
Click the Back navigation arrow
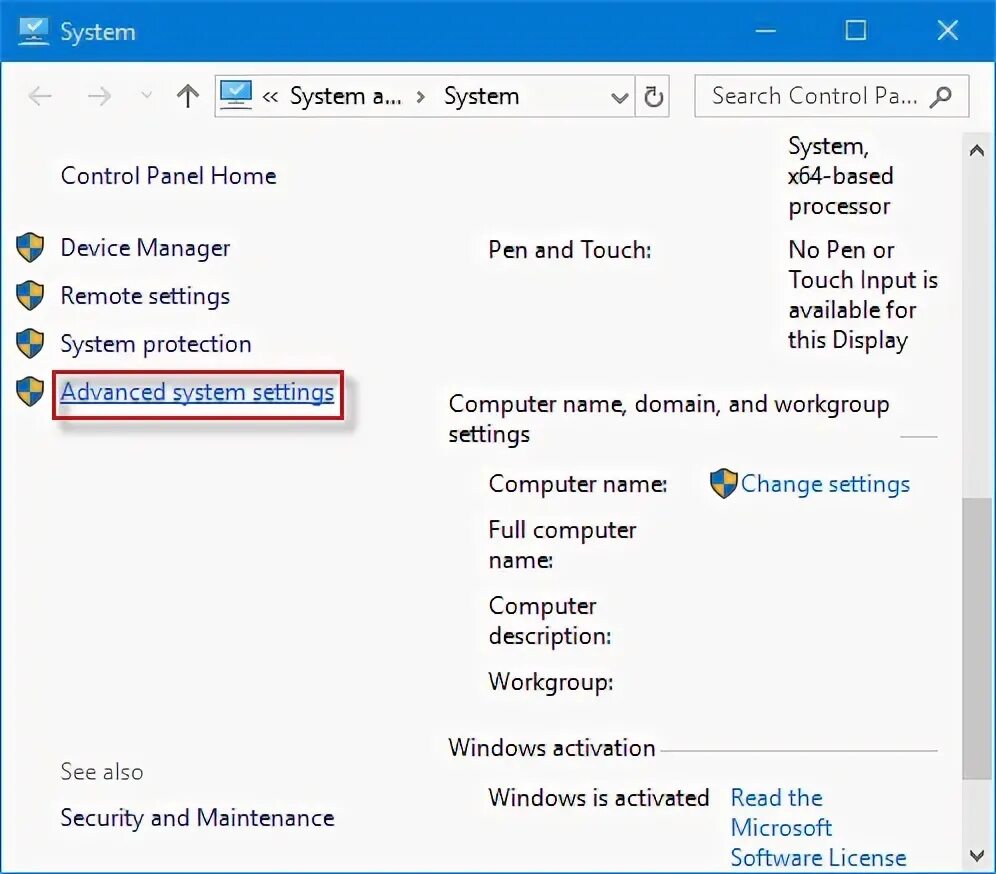click(x=40, y=97)
